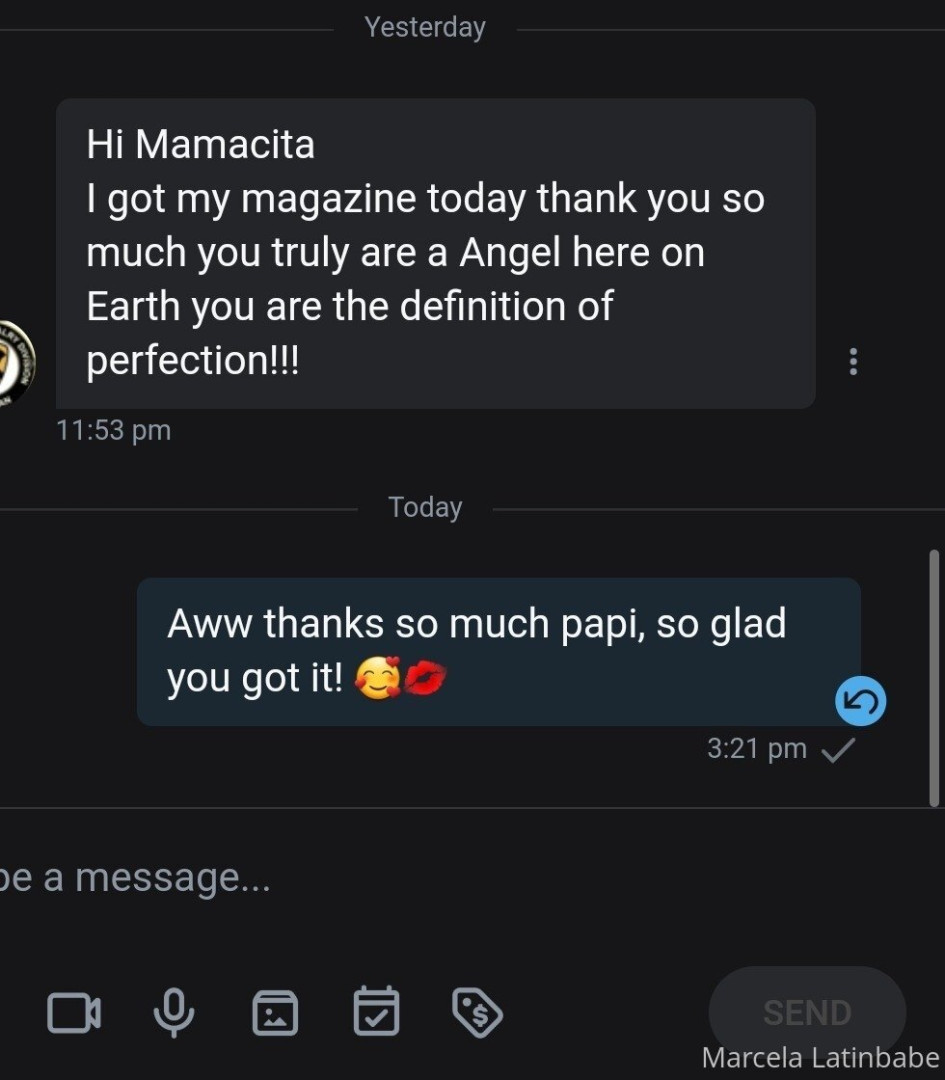Unsend message using the blue undo icon
Image resolution: width=945 pixels, height=1080 pixels.
coord(860,703)
